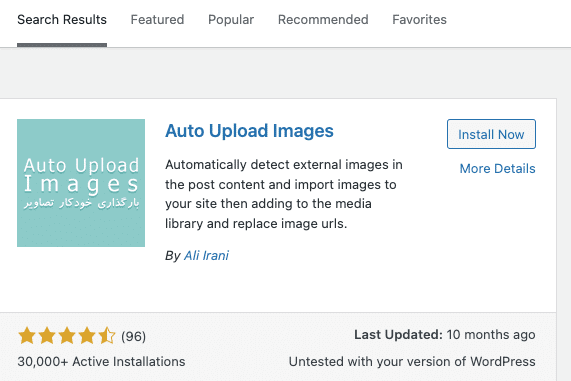Click the Last Updated 10 months ago text
Image resolution: width=571 pixels, height=381 pixels.
445,335
